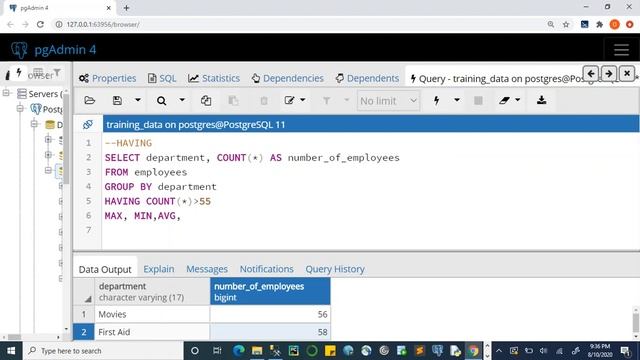This screenshot has width=640, height=360.
Task: Click the Edit pencil icon
Action: tap(289, 100)
